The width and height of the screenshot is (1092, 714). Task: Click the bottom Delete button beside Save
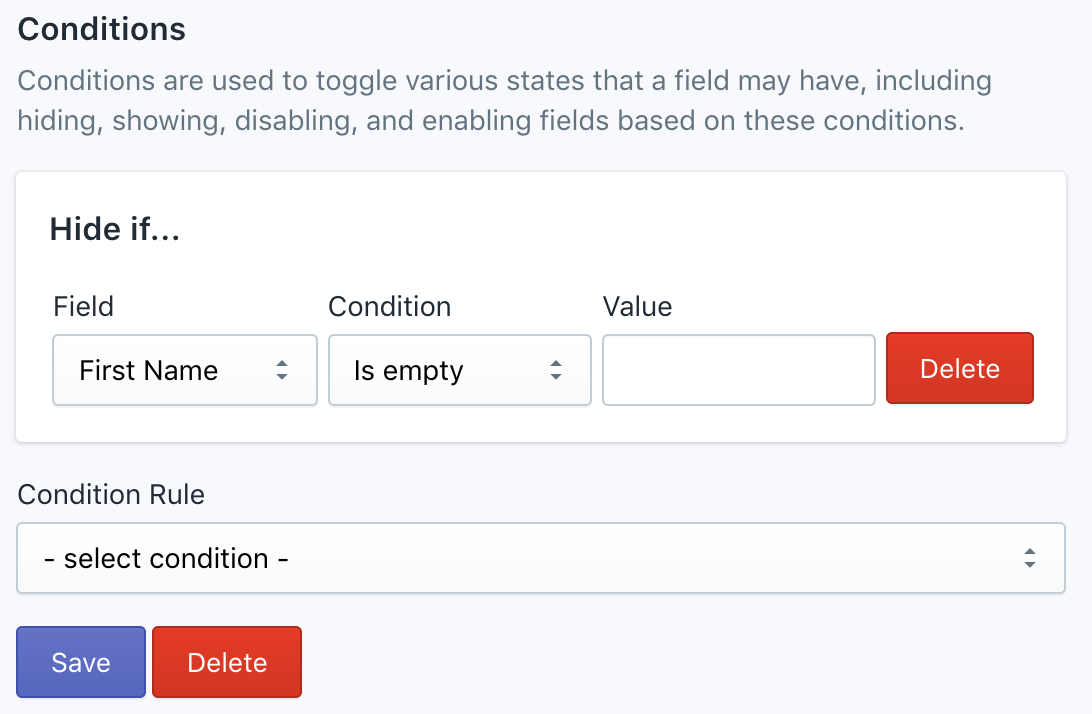click(227, 662)
